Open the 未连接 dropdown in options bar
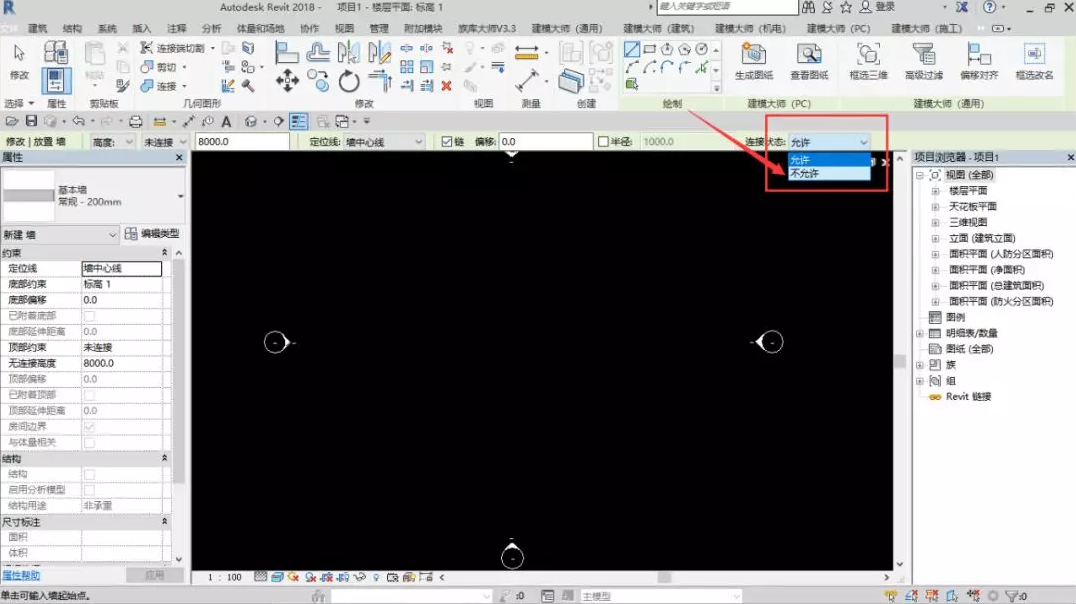The width and height of the screenshot is (1076, 604). pos(165,141)
